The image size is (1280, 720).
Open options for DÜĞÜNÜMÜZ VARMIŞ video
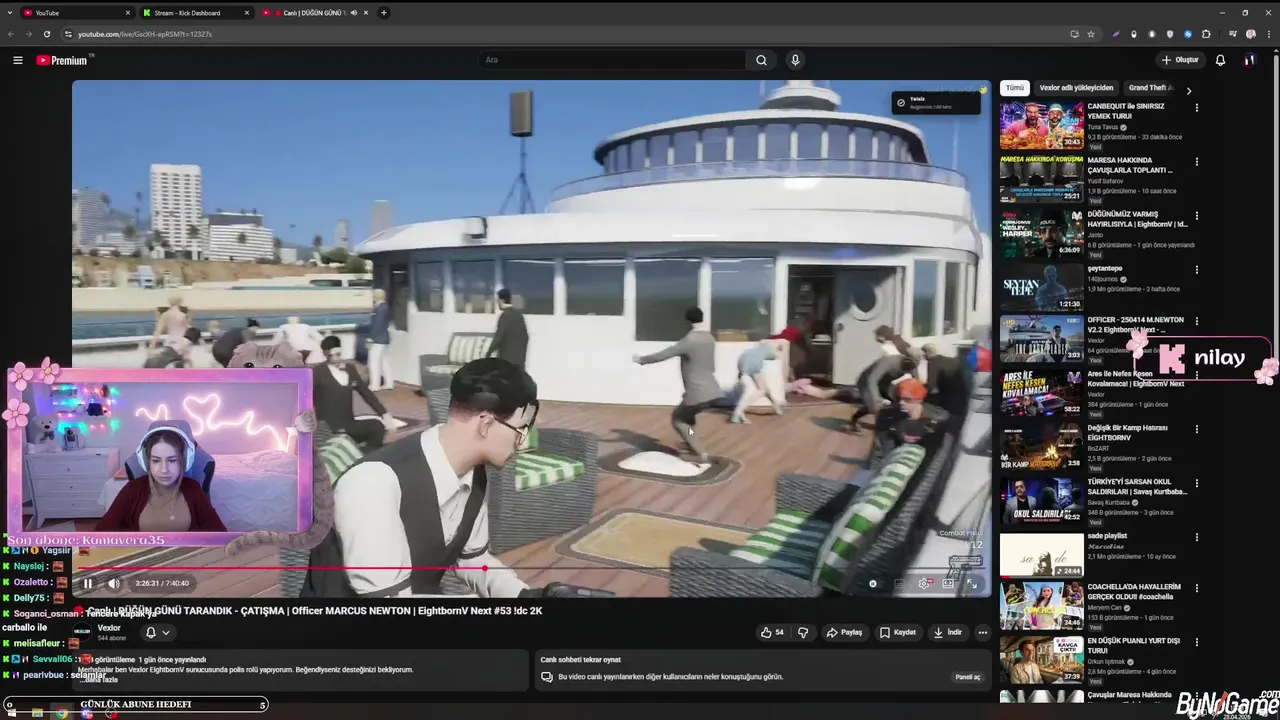pos(1196,216)
